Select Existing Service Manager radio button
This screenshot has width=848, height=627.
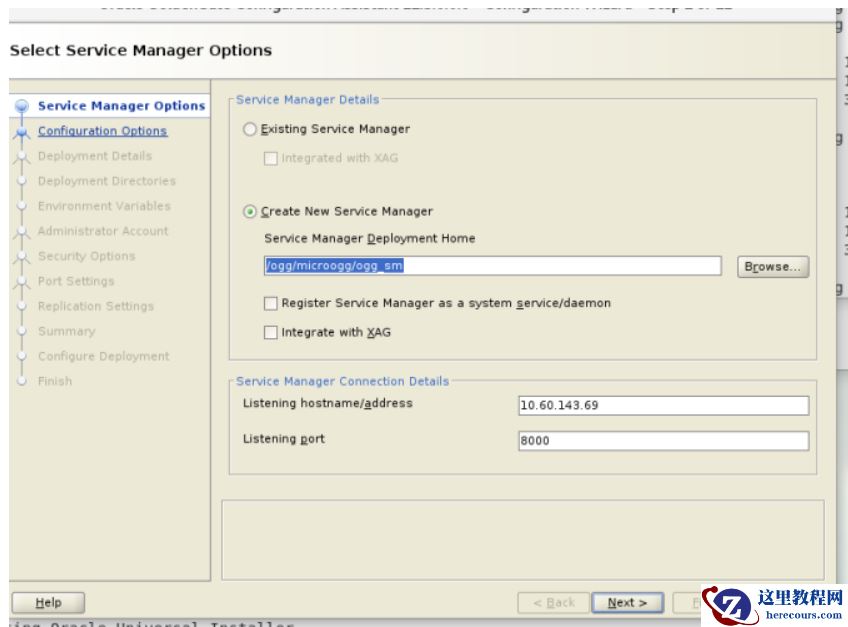(249, 129)
